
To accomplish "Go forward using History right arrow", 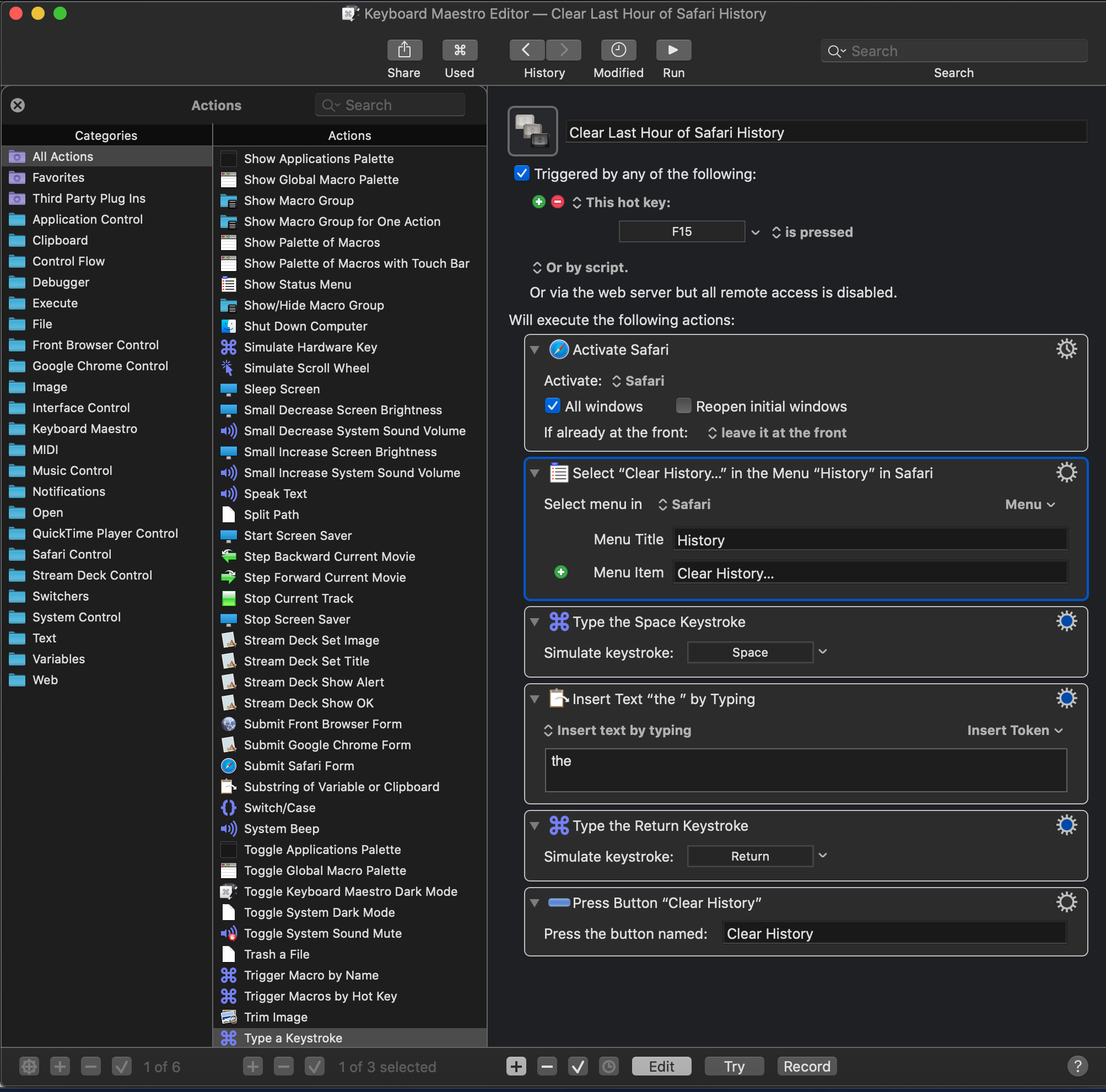I will tap(563, 50).
